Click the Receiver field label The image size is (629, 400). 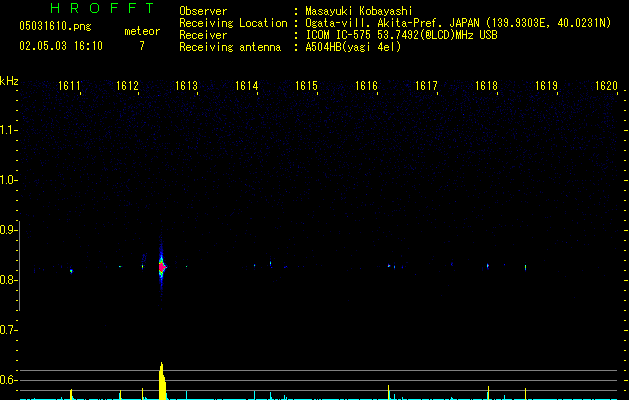203,35
